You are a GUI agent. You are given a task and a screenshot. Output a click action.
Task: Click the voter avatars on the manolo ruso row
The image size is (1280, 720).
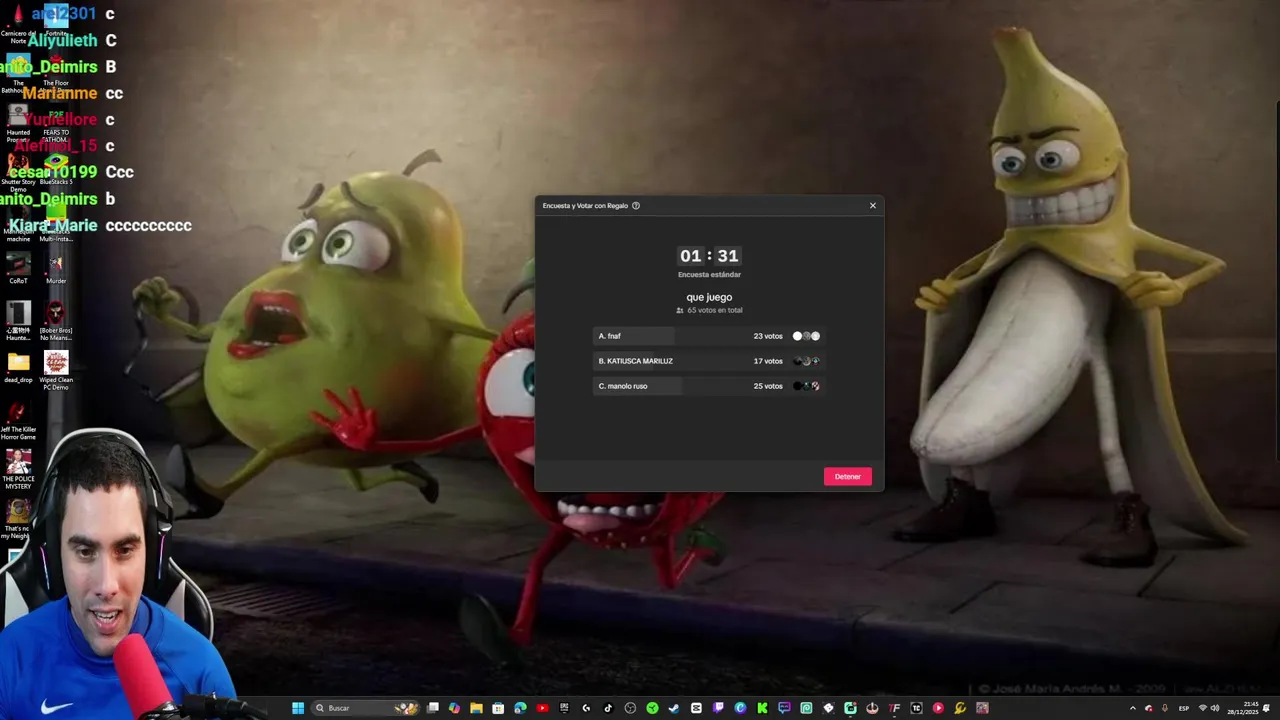coord(806,386)
